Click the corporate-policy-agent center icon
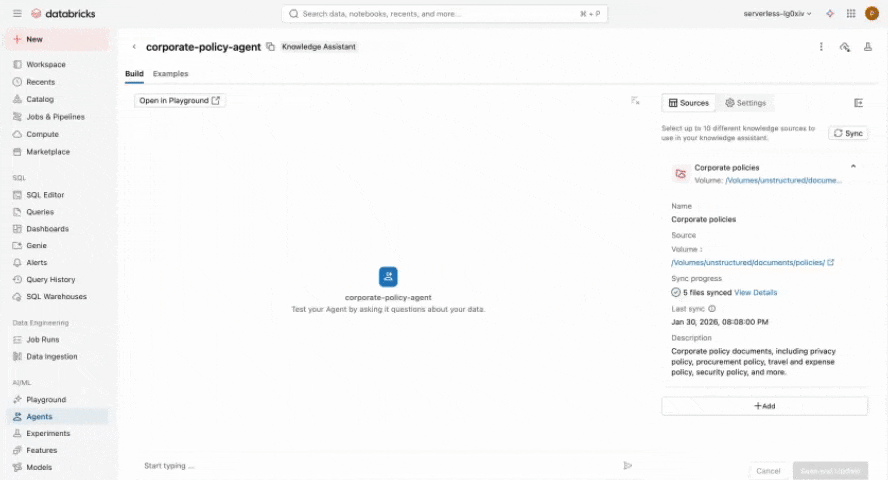 tap(388, 277)
